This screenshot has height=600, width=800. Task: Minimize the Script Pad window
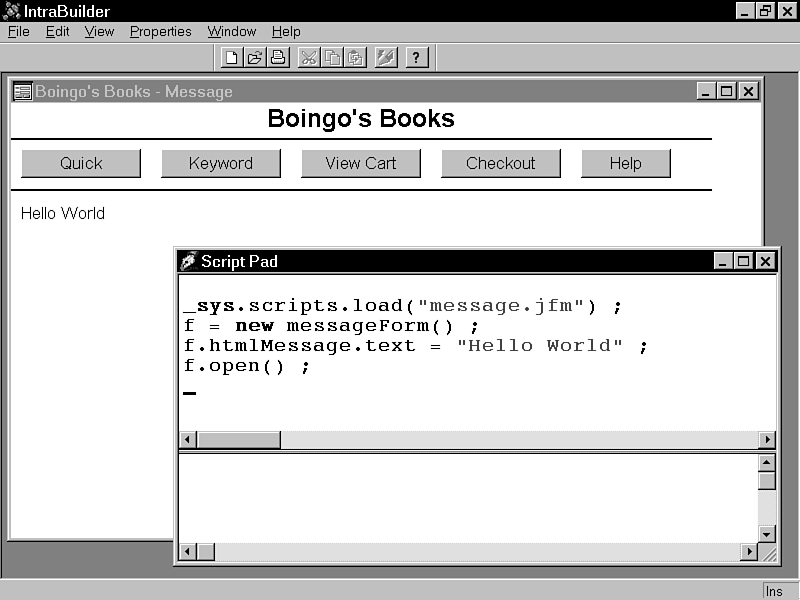(722, 261)
